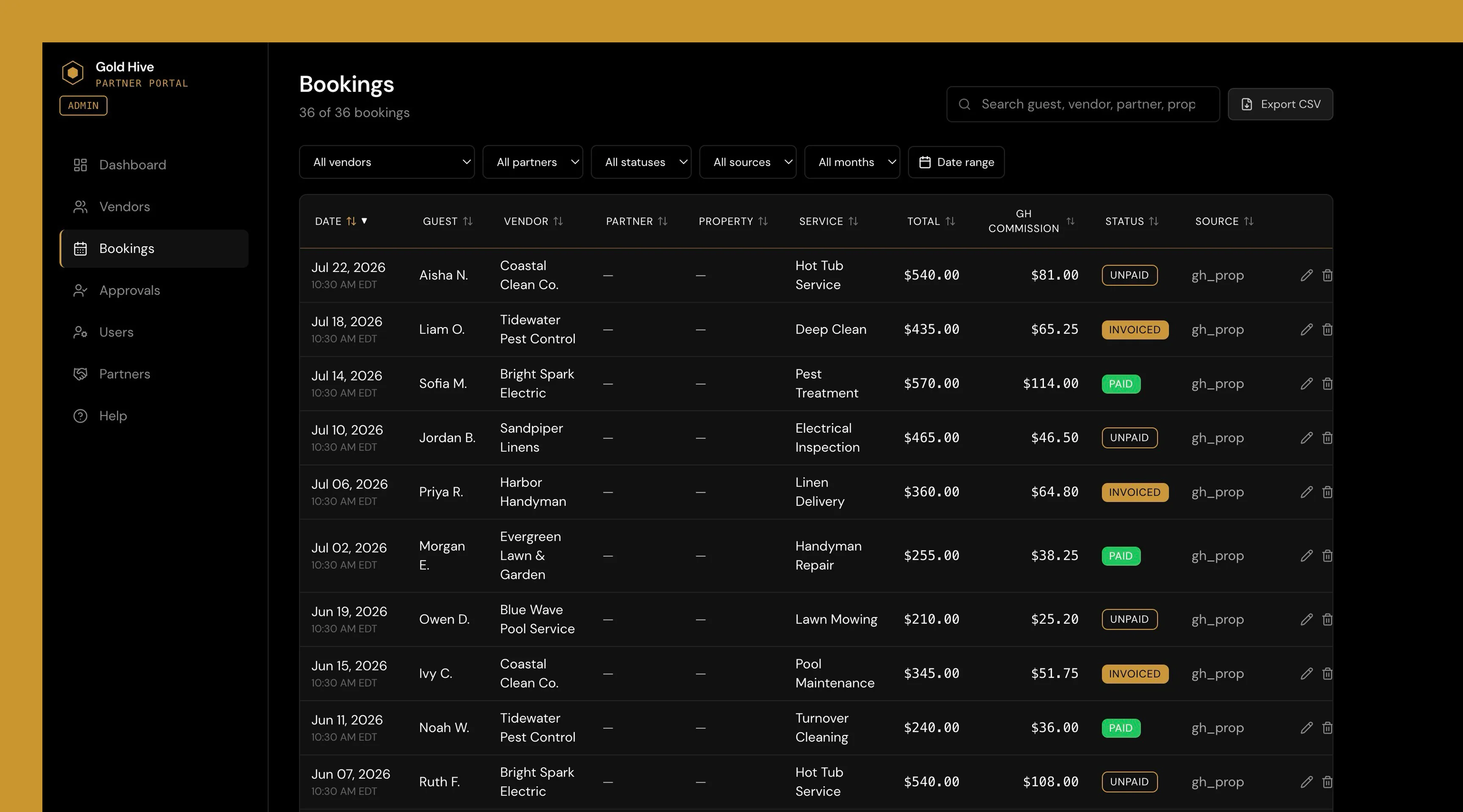Screen dimensions: 1463x812
Task: Click the ADMIN badge
Action: point(83,106)
